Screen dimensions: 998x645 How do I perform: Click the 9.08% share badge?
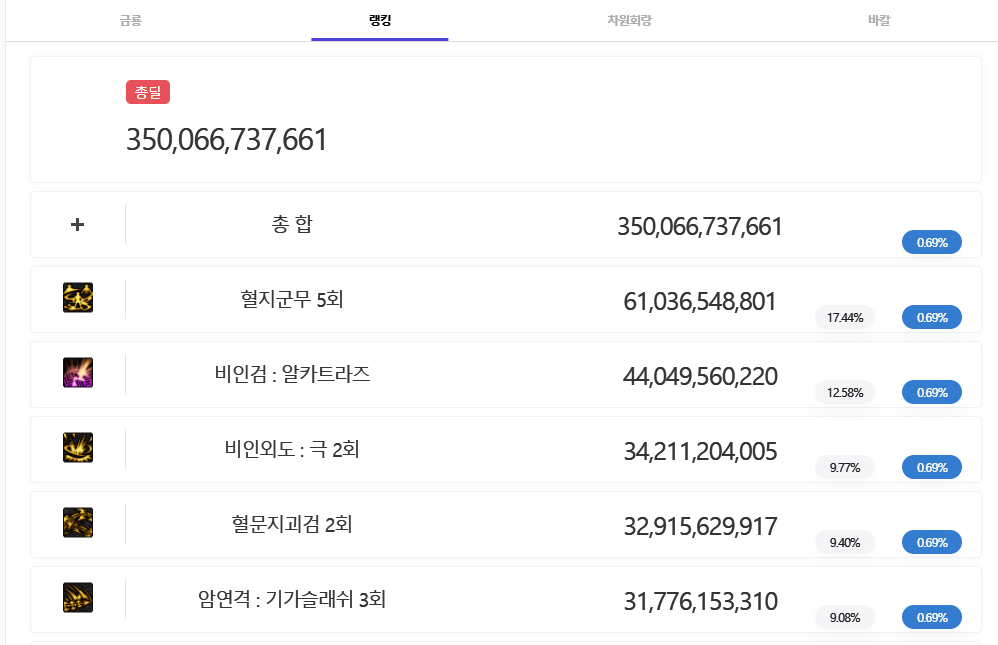click(845, 618)
